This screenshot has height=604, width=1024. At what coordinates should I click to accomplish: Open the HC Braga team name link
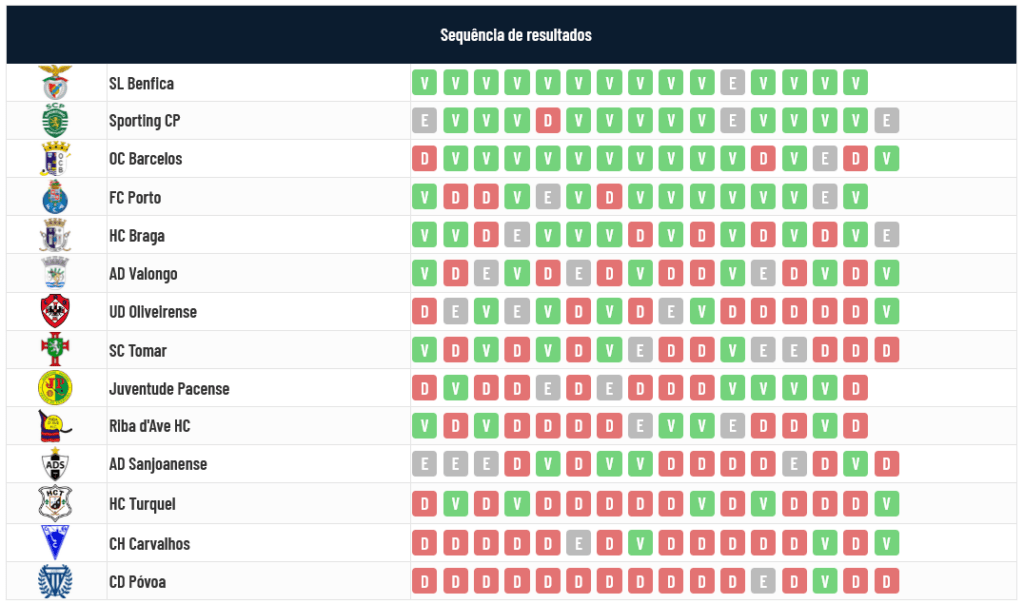(137, 236)
